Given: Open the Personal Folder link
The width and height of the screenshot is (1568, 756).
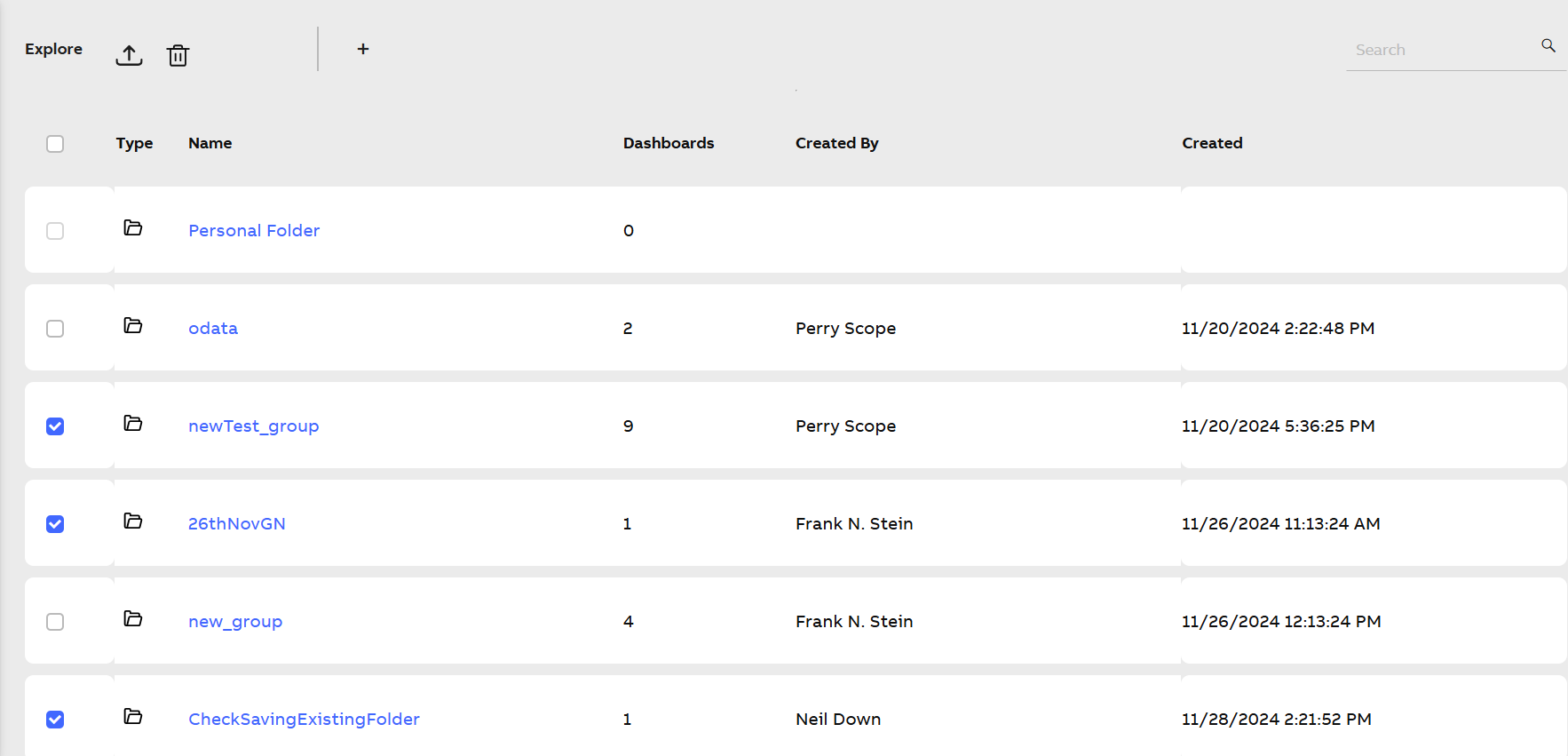Looking at the screenshot, I should pos(254,231).
